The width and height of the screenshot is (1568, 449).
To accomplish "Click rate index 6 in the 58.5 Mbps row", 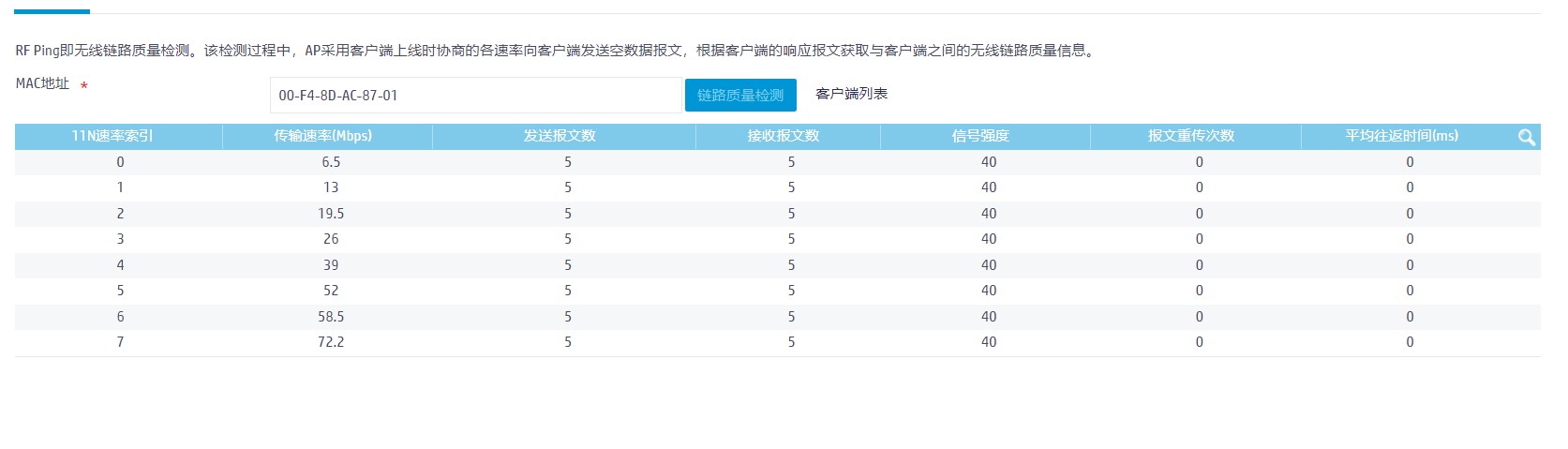I will (120, 317).
